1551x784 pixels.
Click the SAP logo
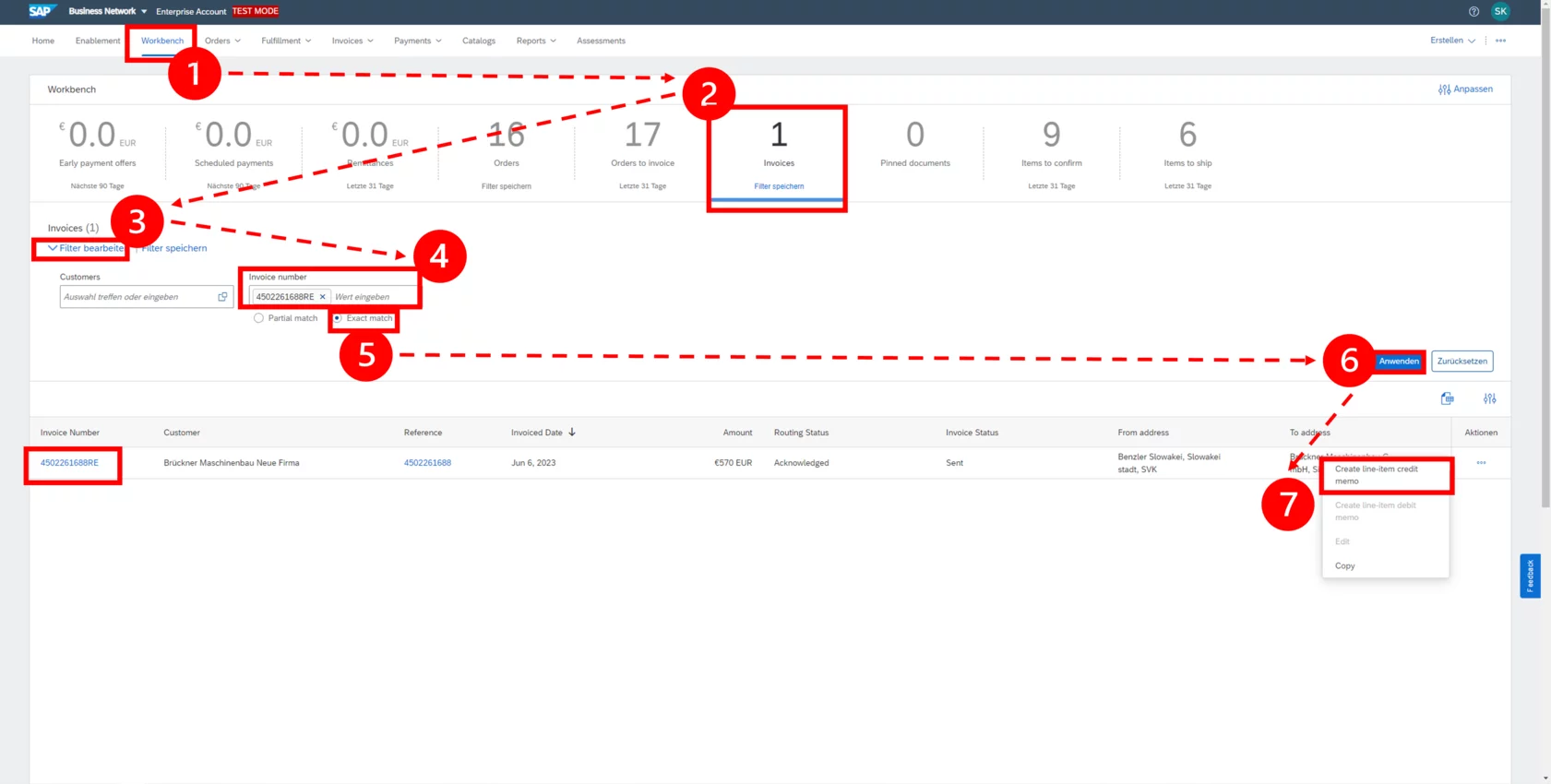click(x=41, y=11)
